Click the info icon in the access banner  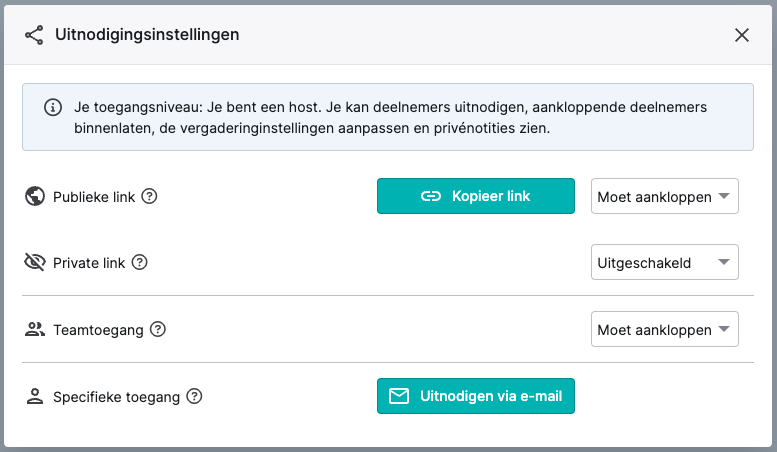click(x=53, y=107)
